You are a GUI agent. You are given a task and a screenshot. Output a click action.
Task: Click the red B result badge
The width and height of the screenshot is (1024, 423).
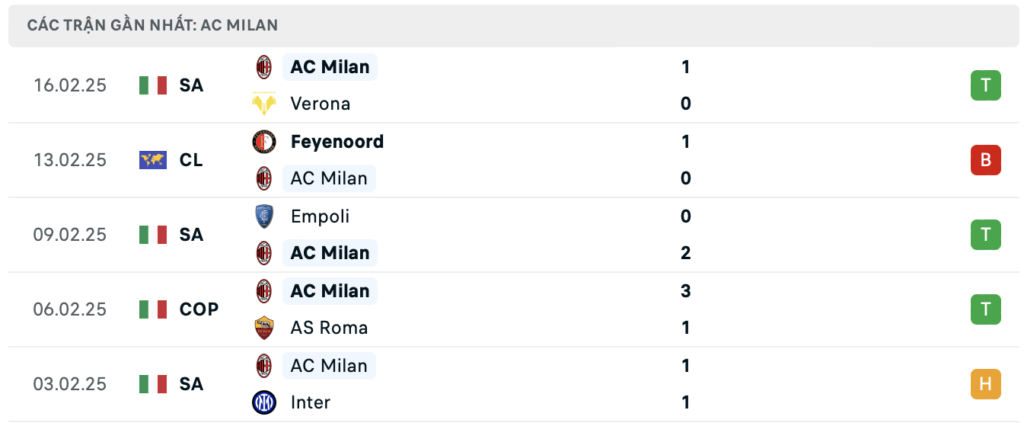click(985, 160)
